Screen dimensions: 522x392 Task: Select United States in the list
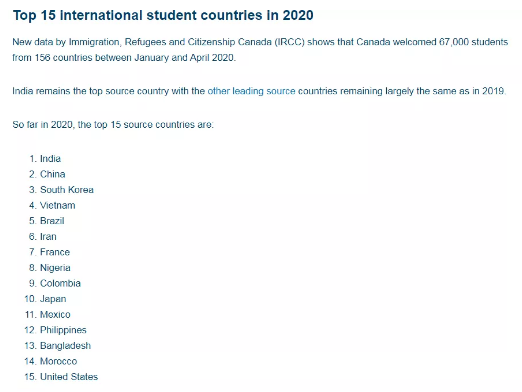pos(69,377)
